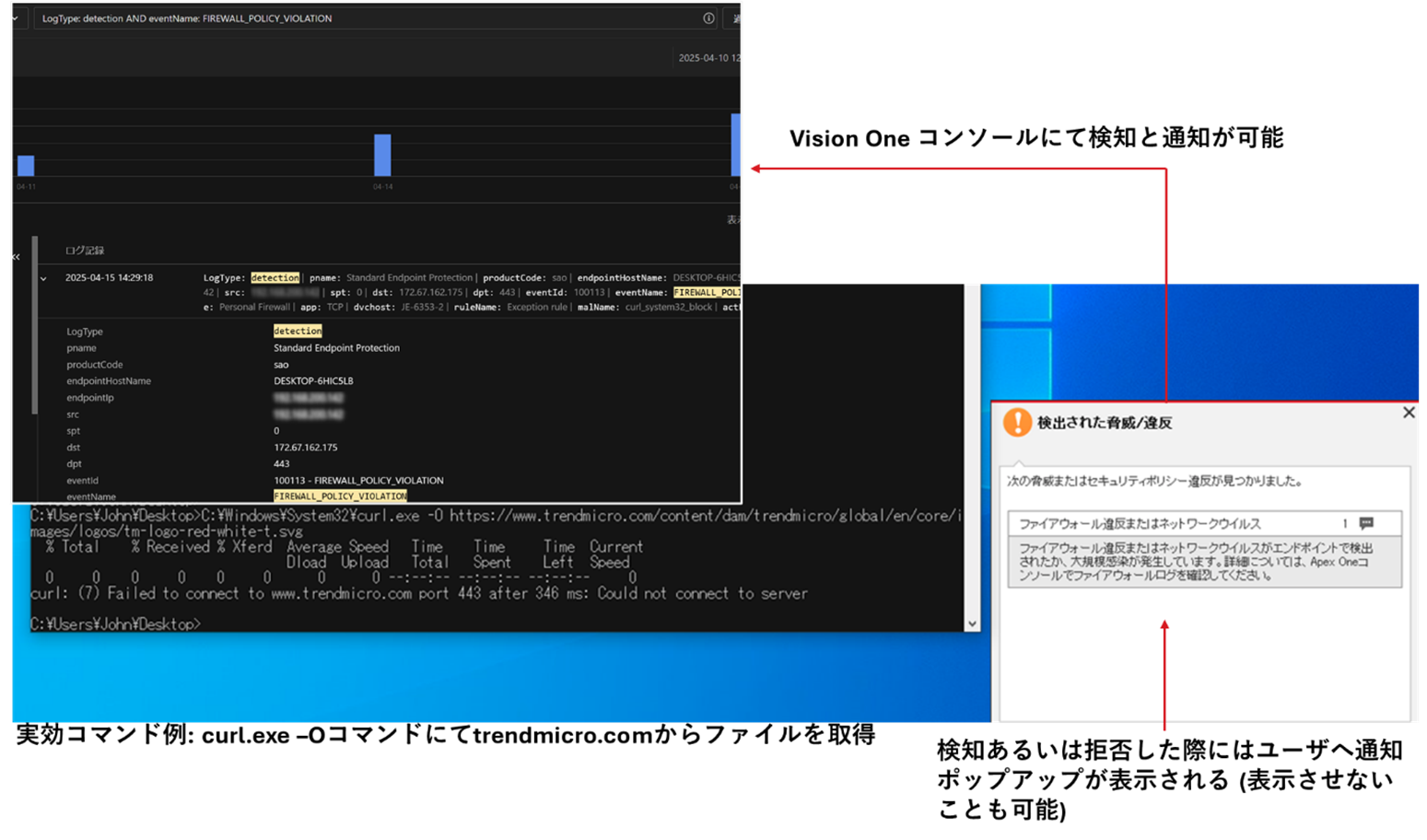Click the rightmost tall histogram bar
This screenshot has width=1427, height=840.
click(x=735, y=145)
